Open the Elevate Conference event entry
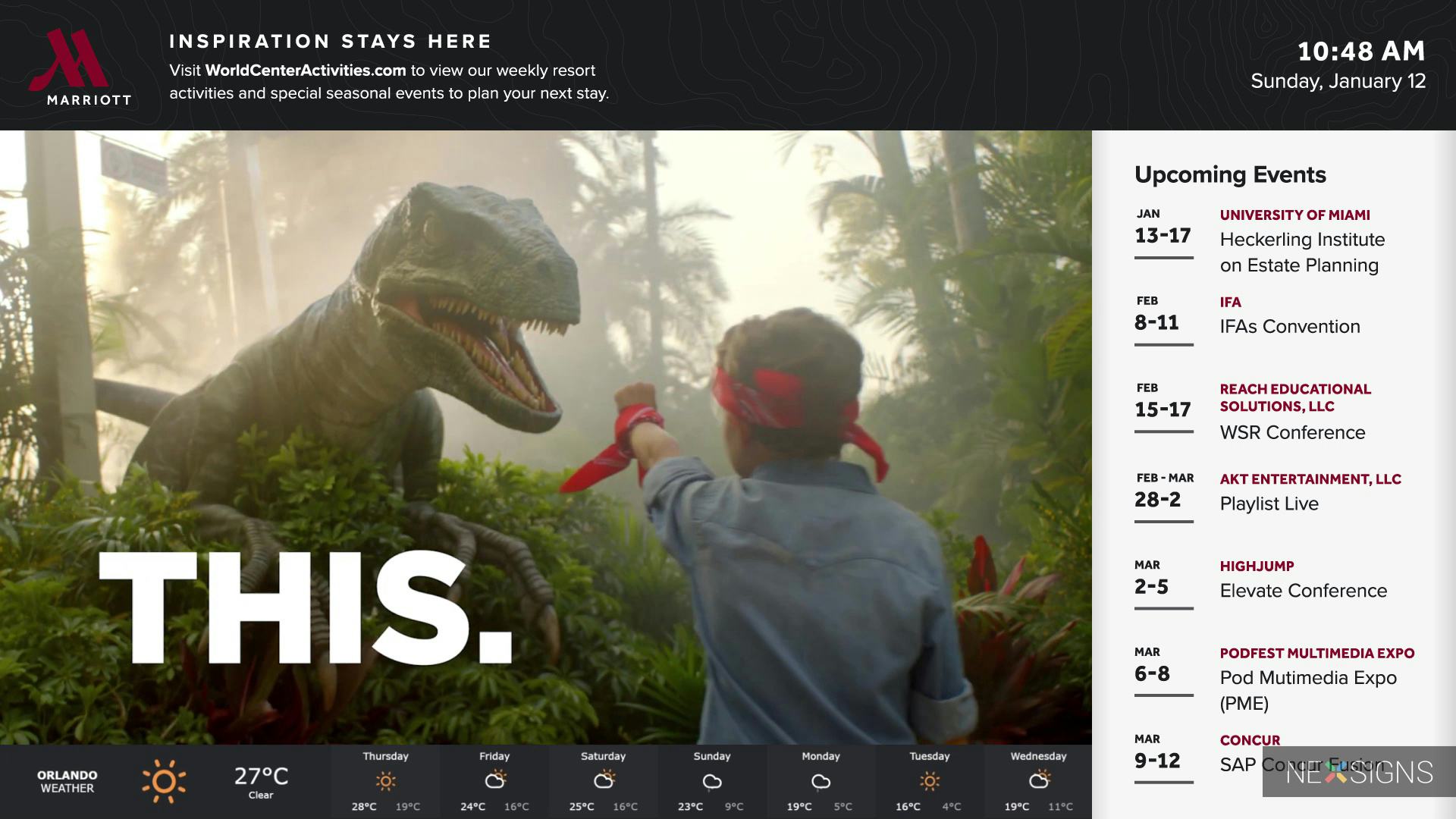 (x=1303, y=591)
